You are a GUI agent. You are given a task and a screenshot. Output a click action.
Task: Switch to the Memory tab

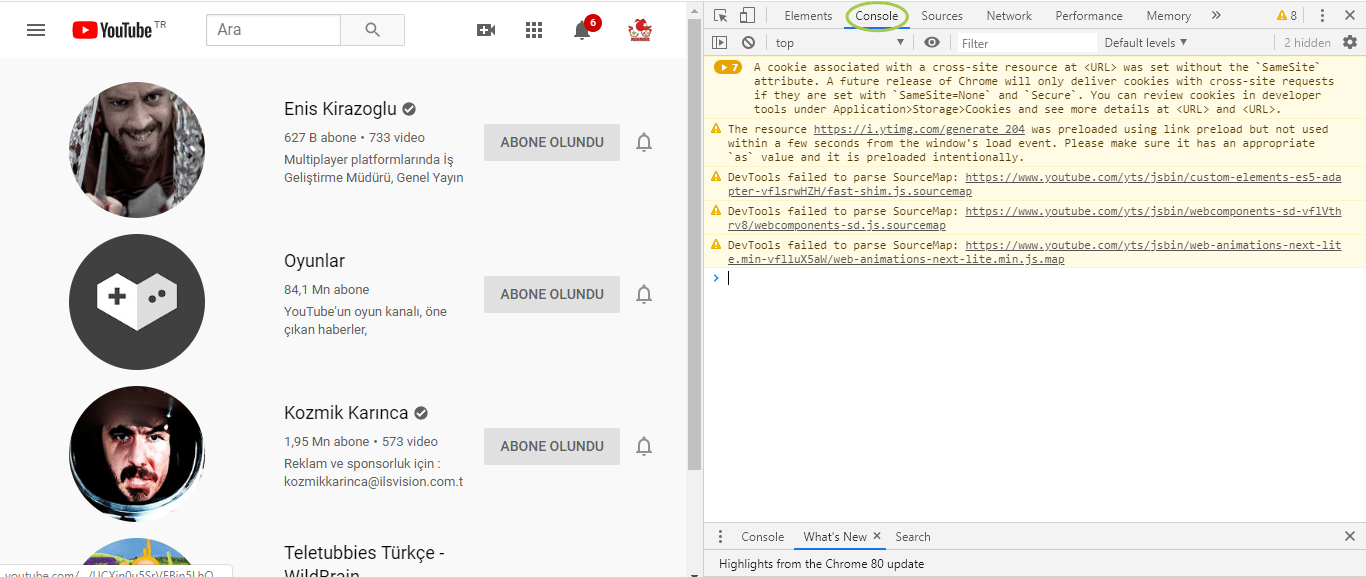(1168, 15)
